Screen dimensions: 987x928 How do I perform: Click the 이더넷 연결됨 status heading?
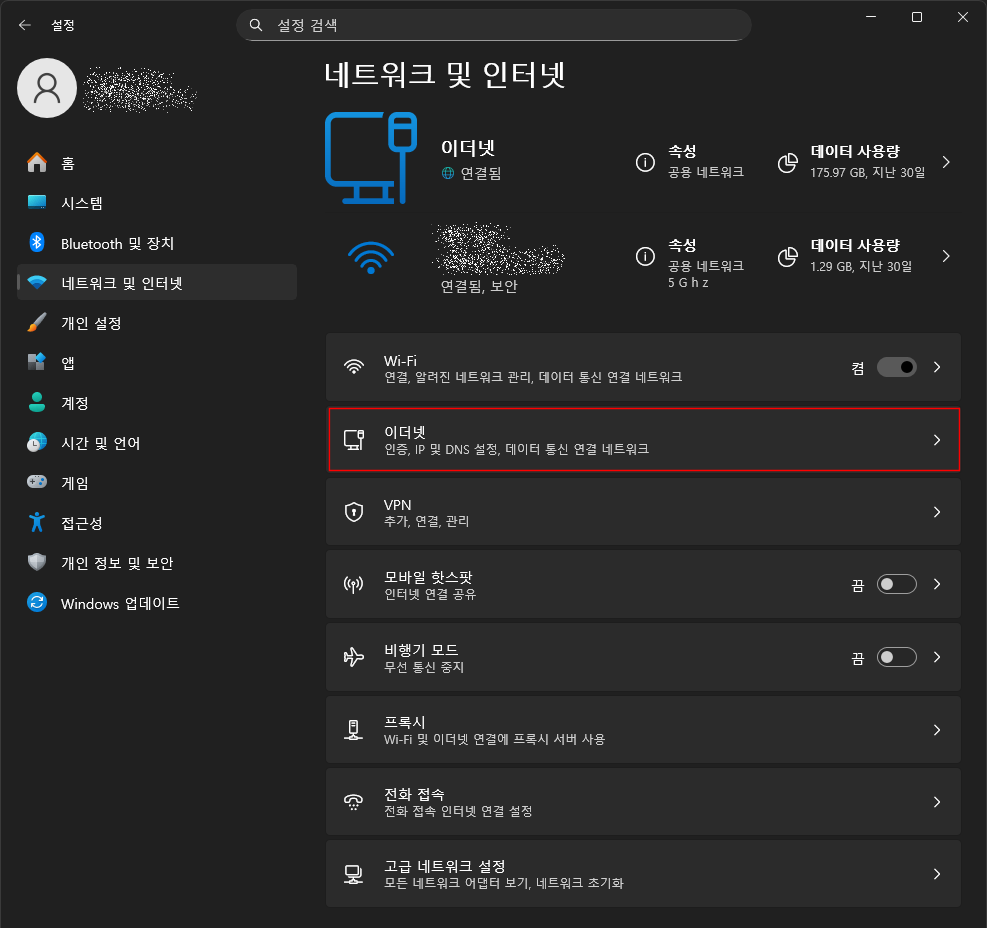coord(471,159)
